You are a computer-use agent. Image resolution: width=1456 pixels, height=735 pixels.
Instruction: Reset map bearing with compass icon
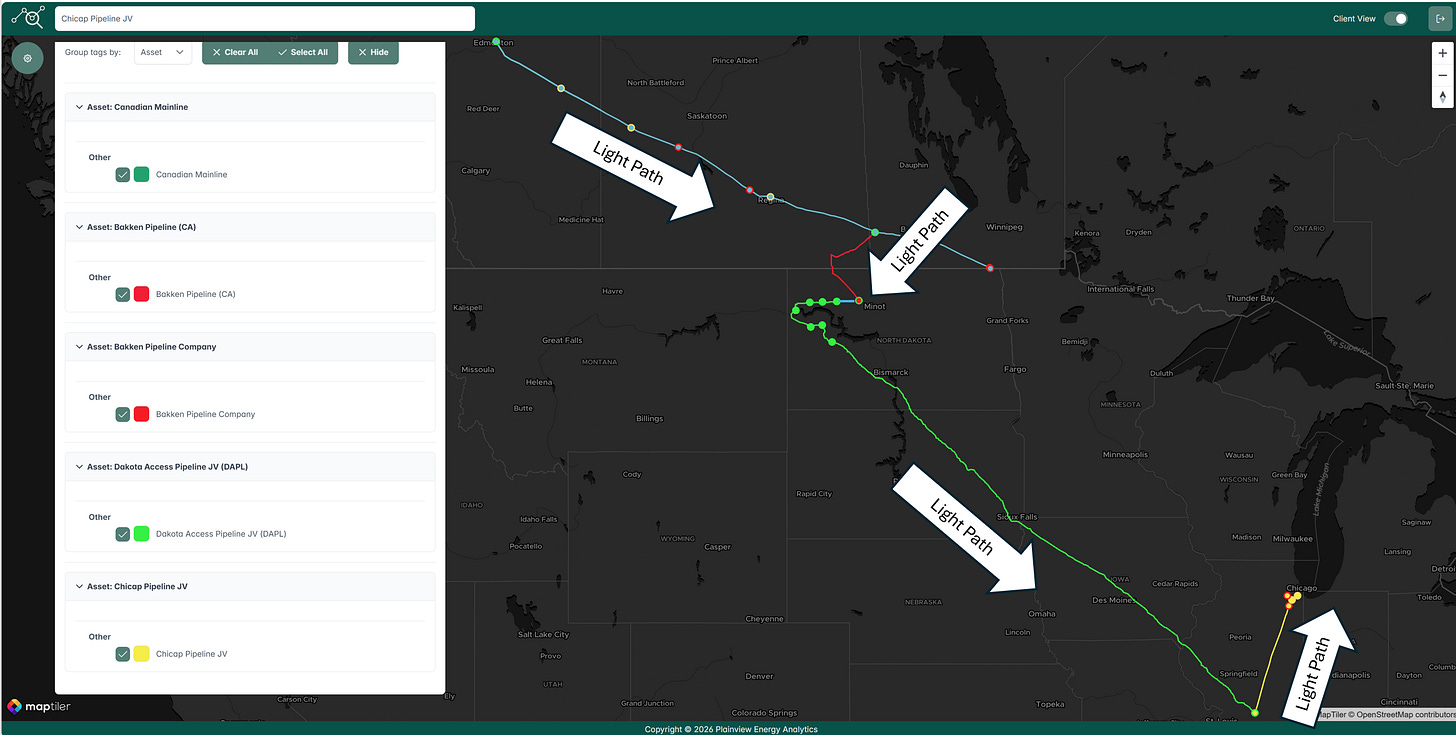pos(1442,96)
